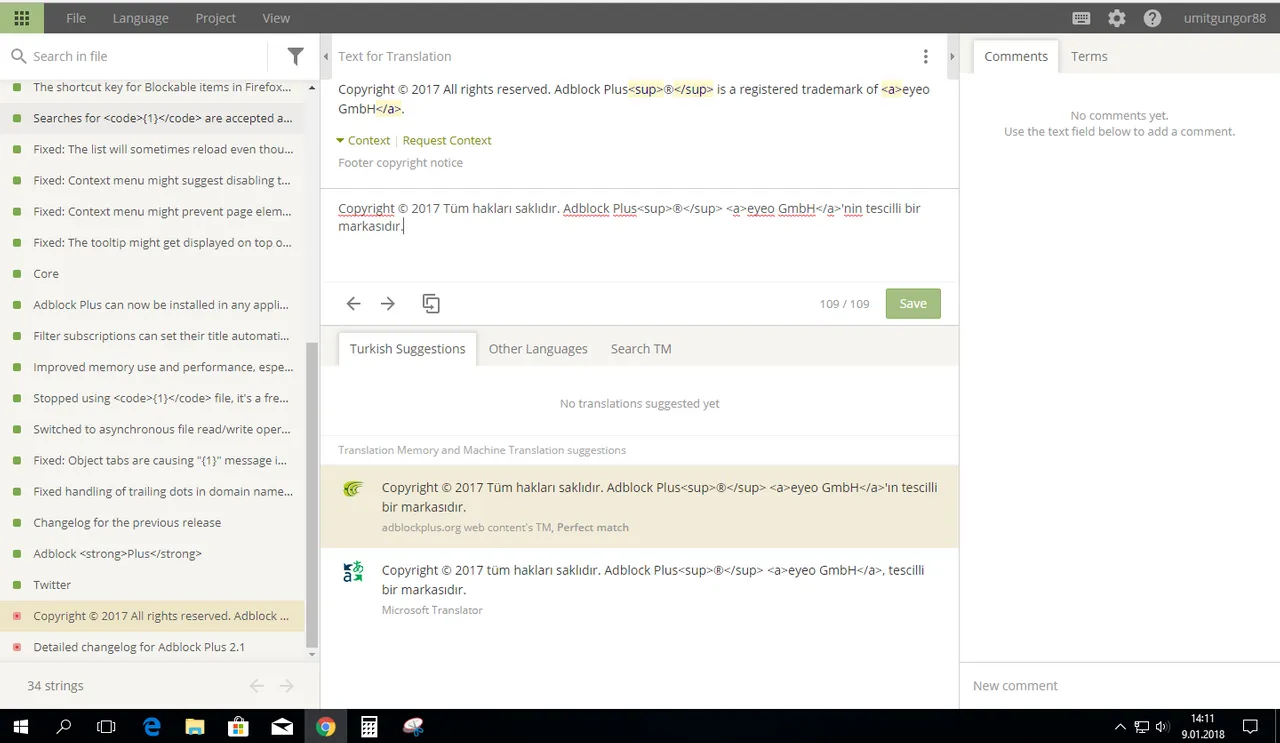
Task: Select string 'Improved memory use and performance'
Action: click(152, 366)
